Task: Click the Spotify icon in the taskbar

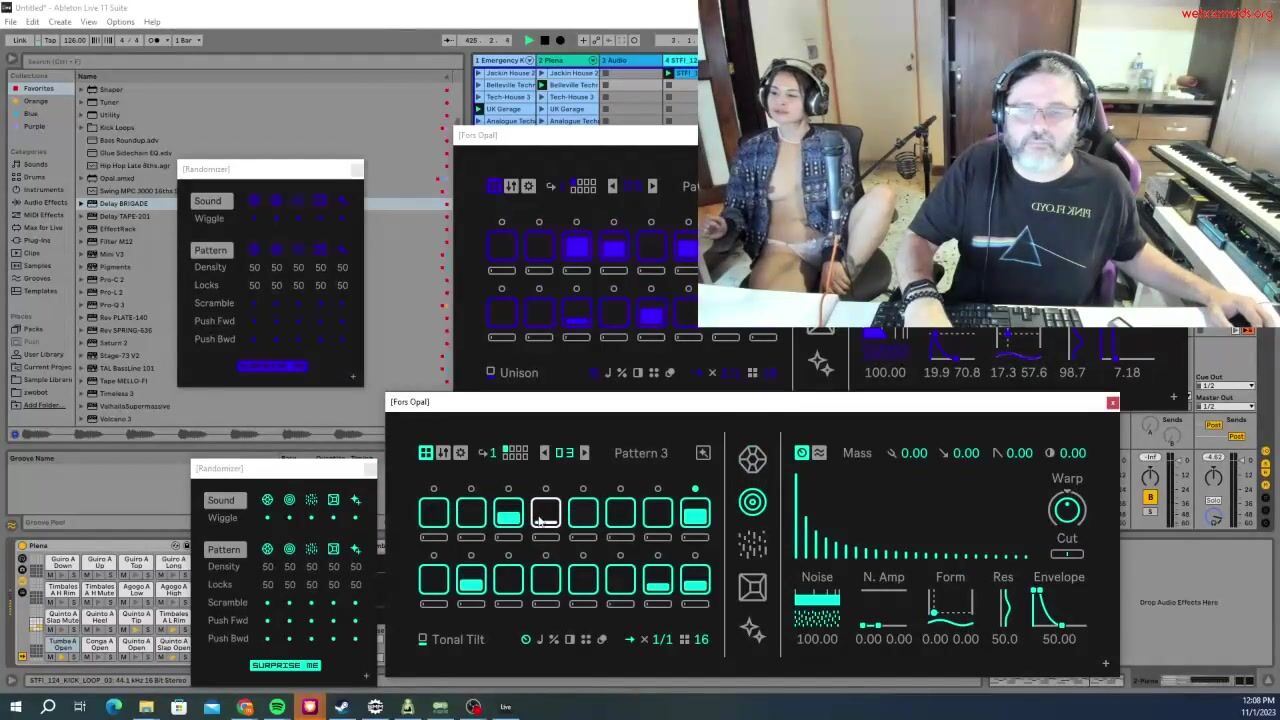Action: (277, 707)
